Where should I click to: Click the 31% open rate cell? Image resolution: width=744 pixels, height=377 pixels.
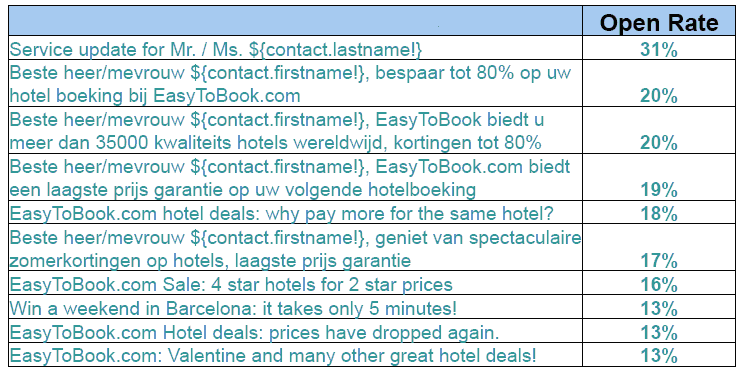(659, 49)
